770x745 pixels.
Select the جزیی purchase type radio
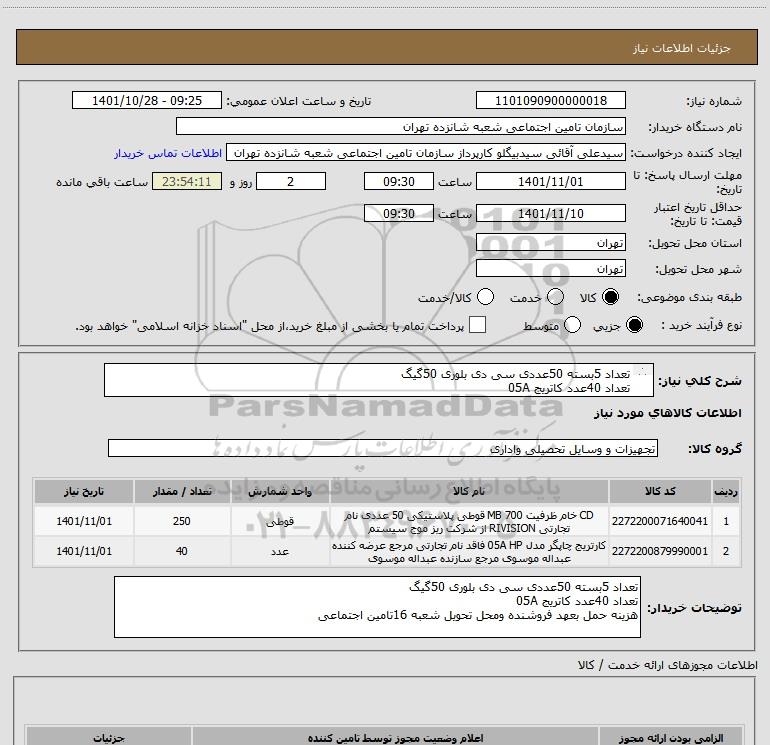tap(634, 325)
